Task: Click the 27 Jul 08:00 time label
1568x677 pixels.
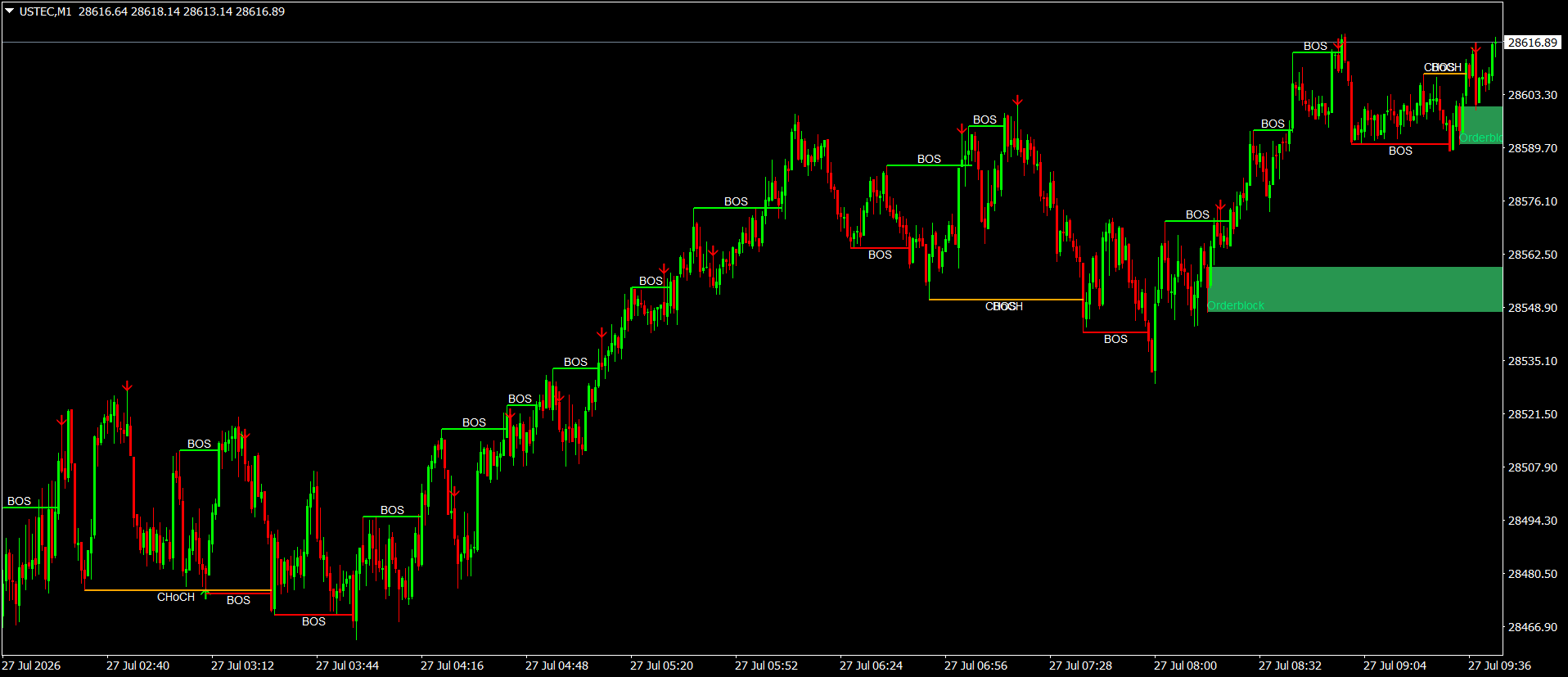Action: 1185,666
